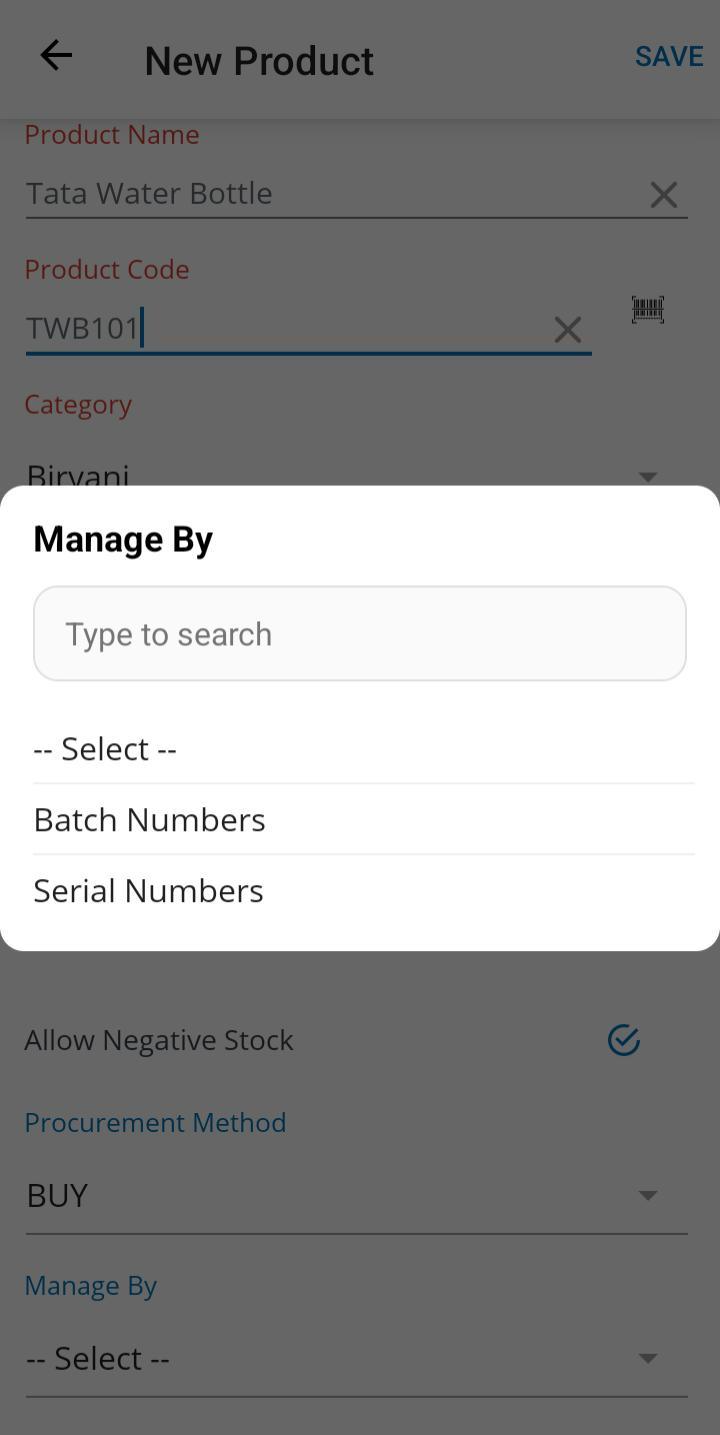
Task: Open the bottom Manage By dropdown arrow
Action: [648, 1358]
